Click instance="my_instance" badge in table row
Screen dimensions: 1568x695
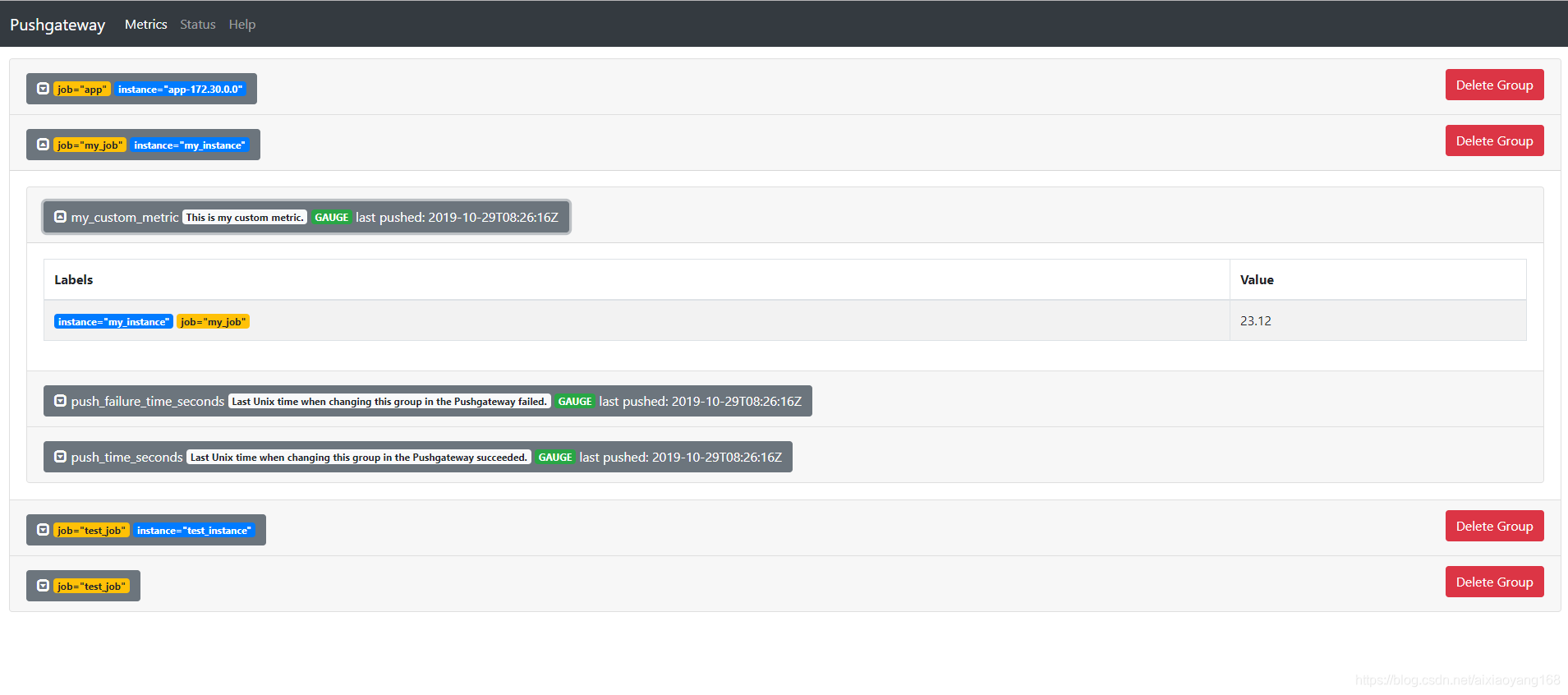tap(113, 322)
